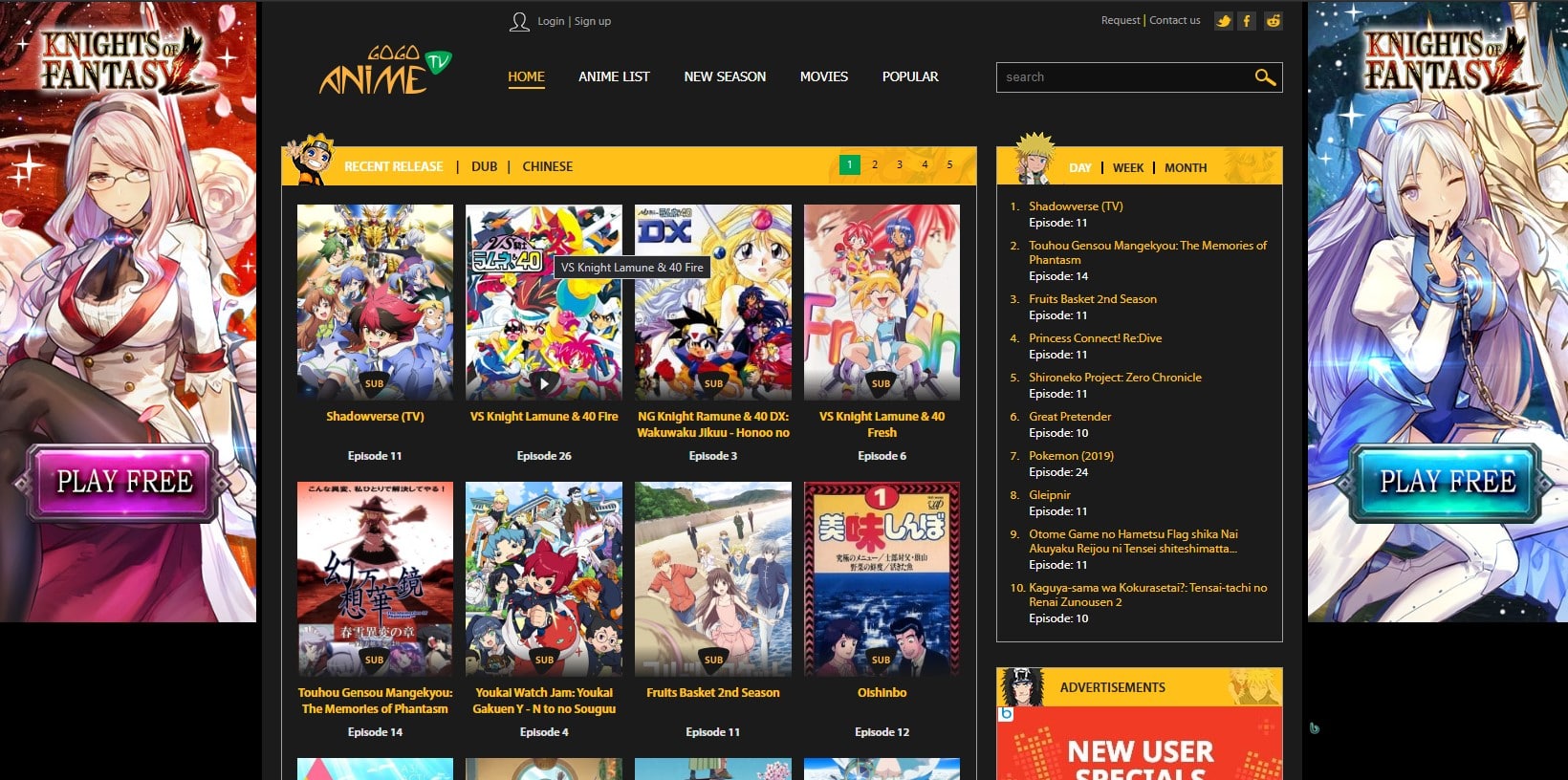Switch to the Chinese tab
Viewport: 1568px width, 780px height.
[x=548, y=166]
